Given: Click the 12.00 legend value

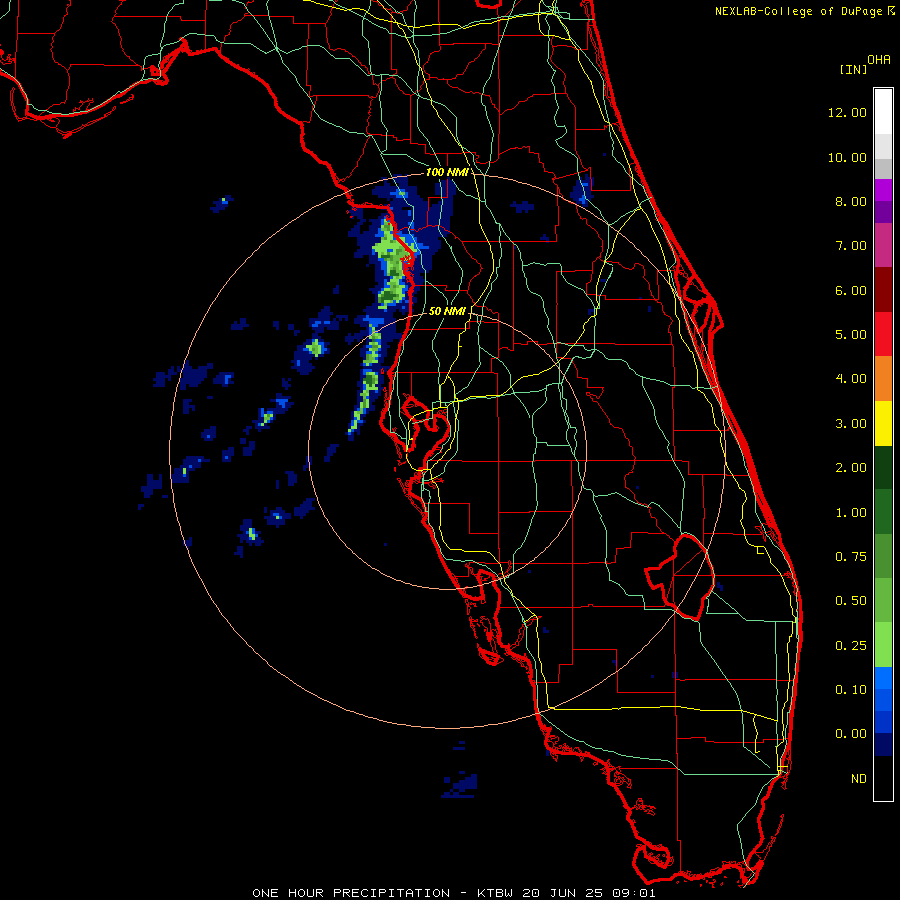Looking at the screenshot, I should [x=847, y=112].
